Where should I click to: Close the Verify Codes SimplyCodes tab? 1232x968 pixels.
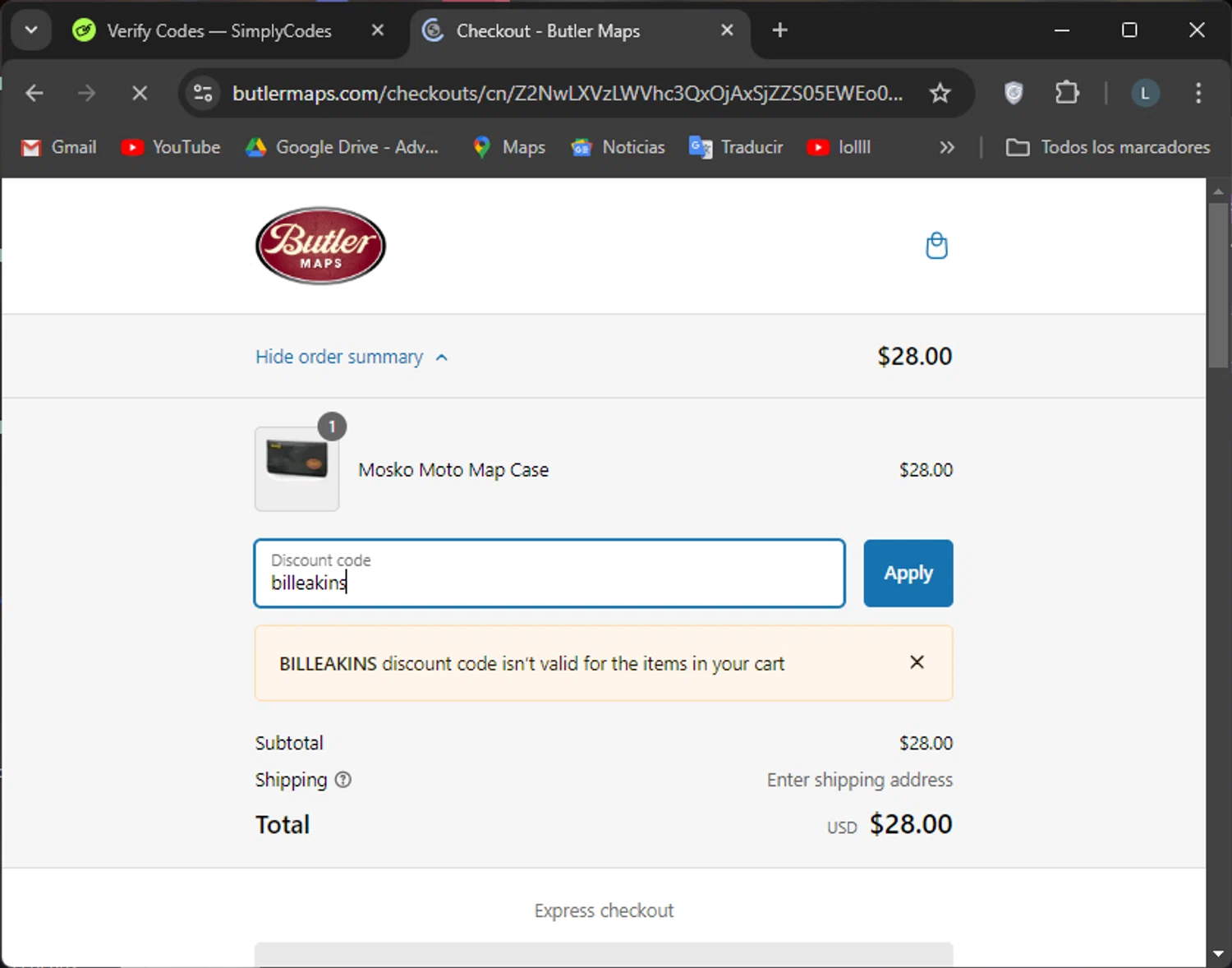pos(378,30)
